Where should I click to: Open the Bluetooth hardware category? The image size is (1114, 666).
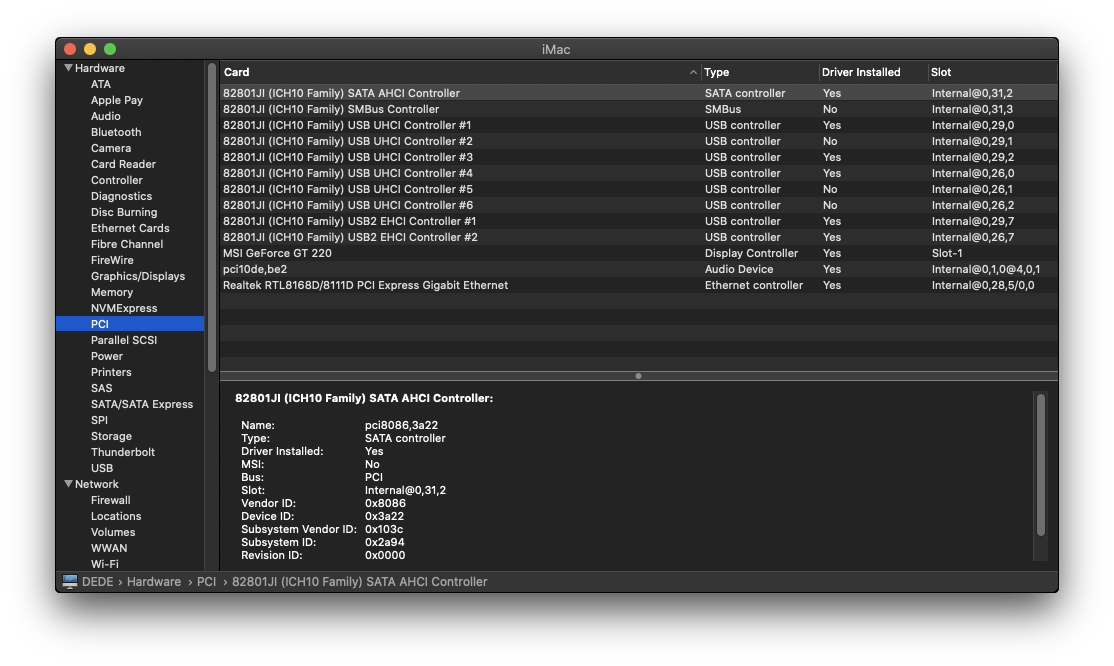coord(115,132)
